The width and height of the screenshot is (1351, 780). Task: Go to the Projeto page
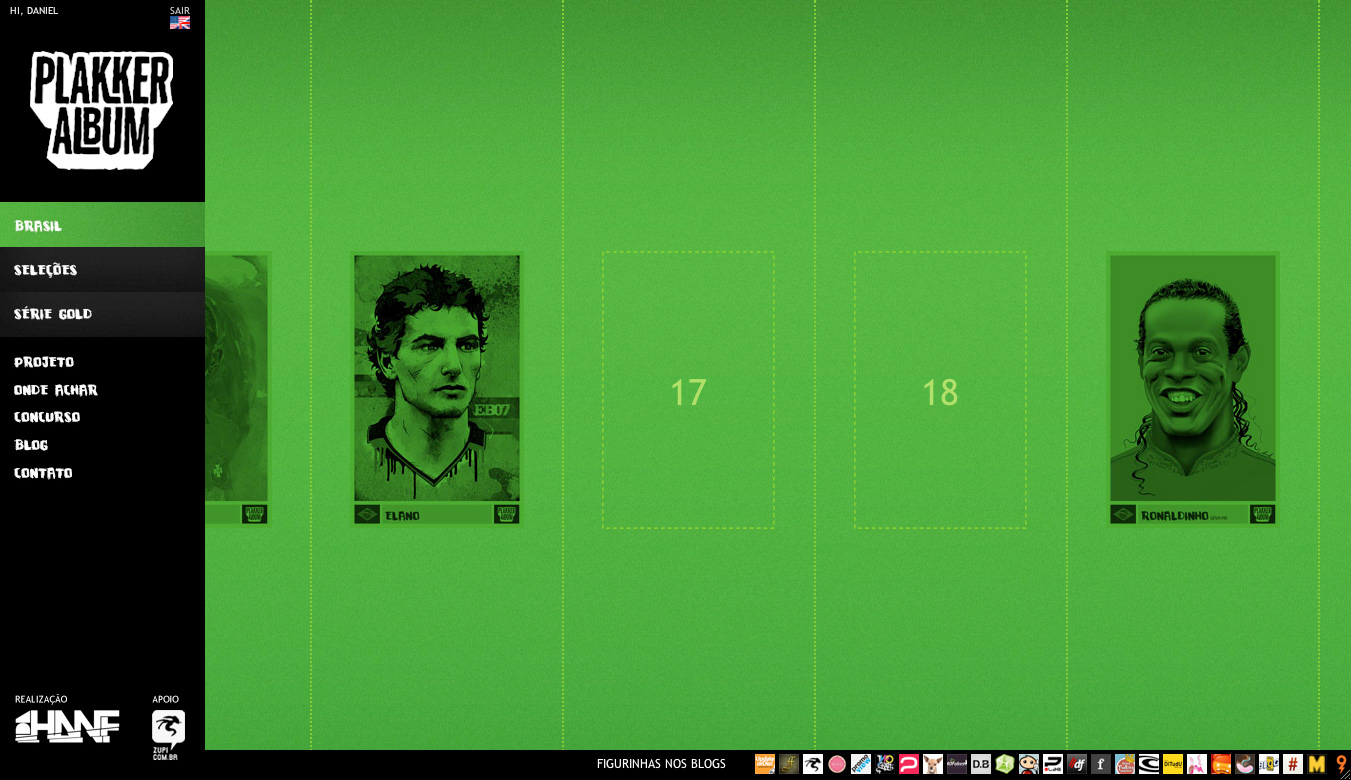[44, 362]
